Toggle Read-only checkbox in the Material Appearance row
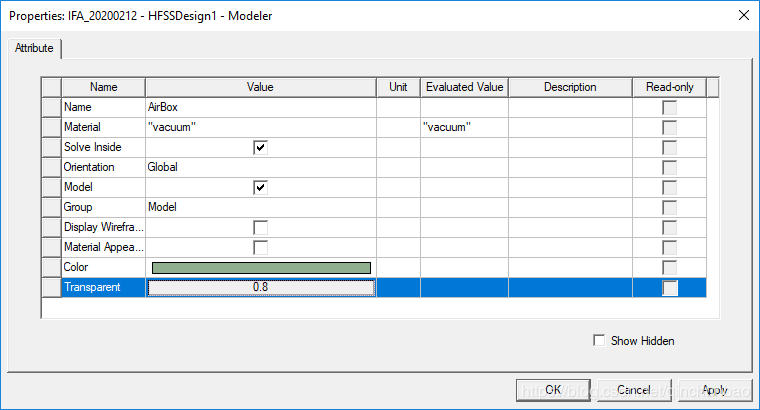Viewport: 760px width, 410px height. [x=669, y=248]
